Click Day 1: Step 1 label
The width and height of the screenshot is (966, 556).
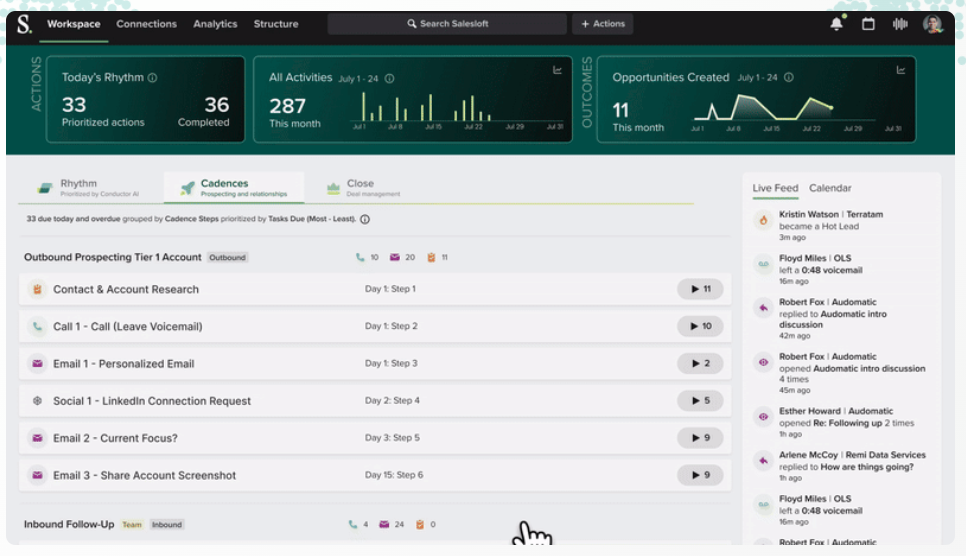tap(390, 288)
